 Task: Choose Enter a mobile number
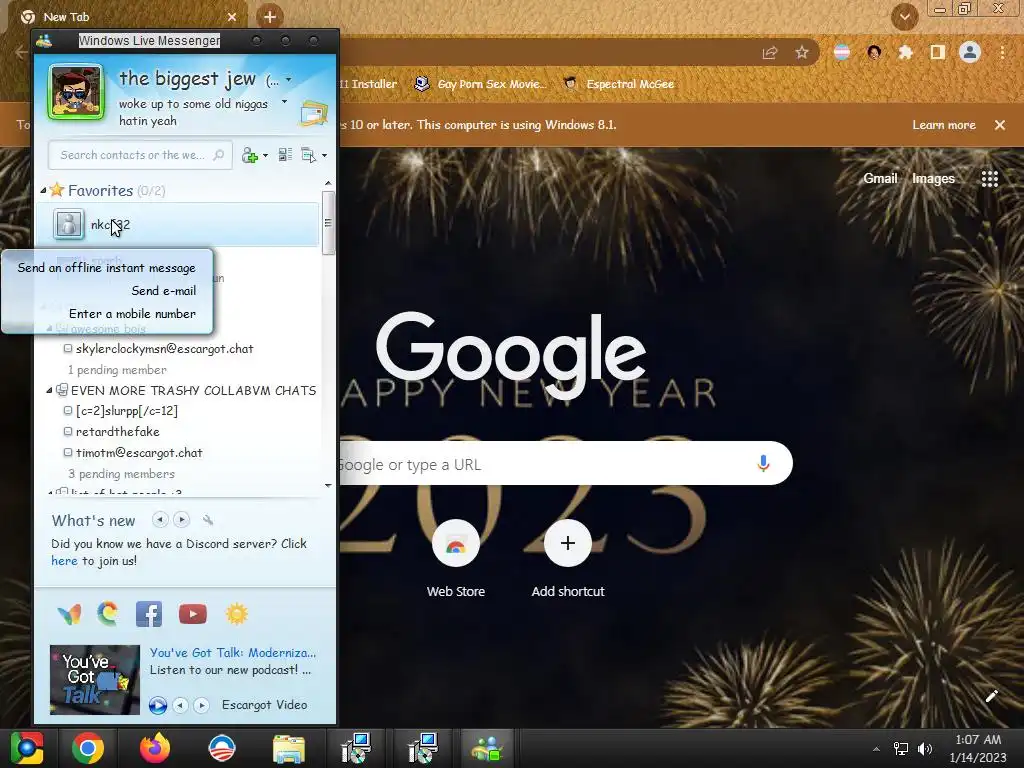[133, 313]
